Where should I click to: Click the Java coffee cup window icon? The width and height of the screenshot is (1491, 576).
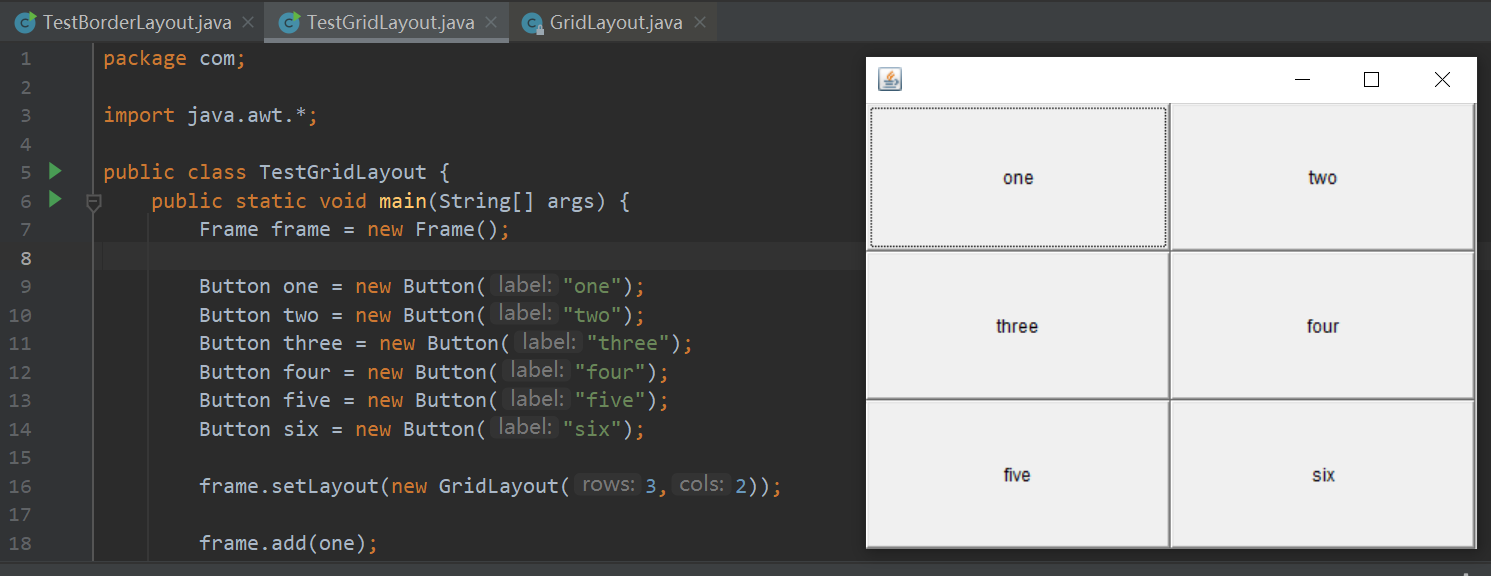[x=889, y=80]
